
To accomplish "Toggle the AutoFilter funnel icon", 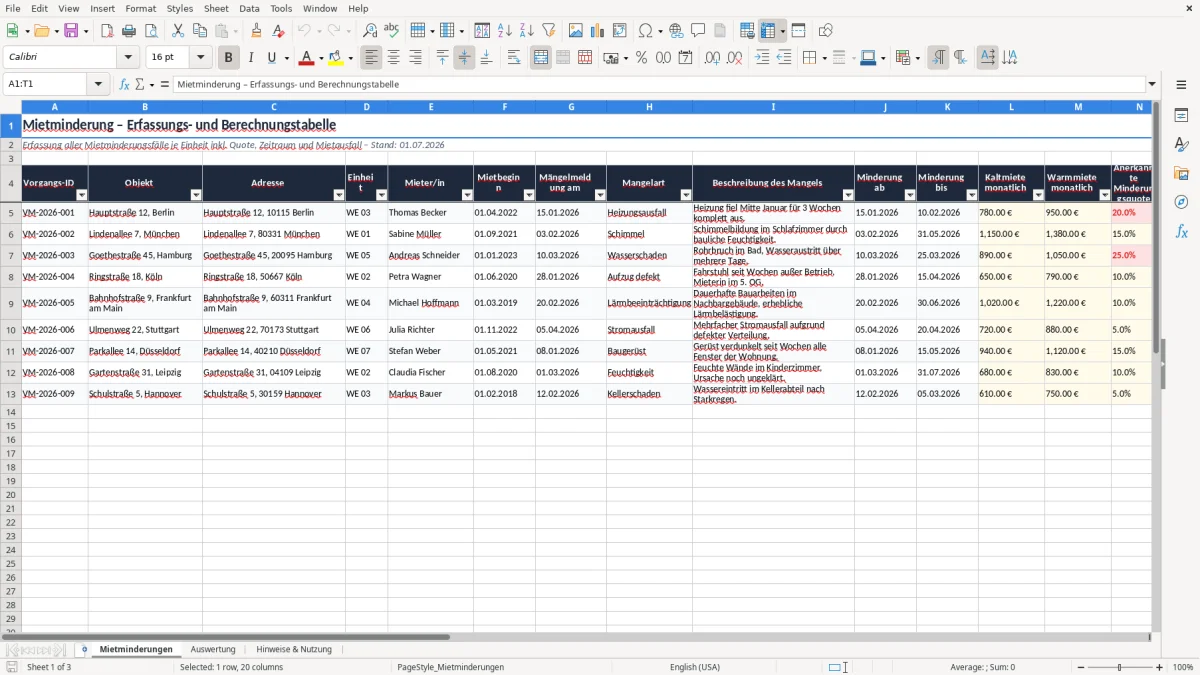I will [549, 31].
